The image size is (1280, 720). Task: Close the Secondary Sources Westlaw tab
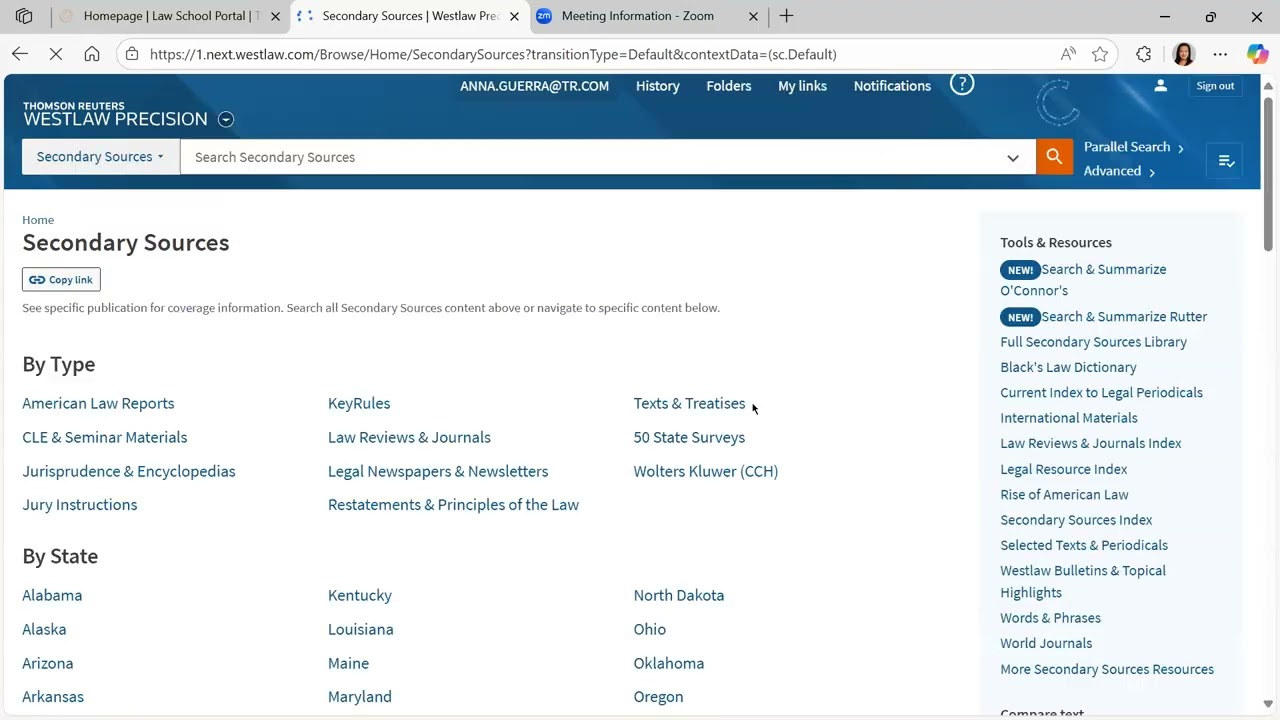tap(514, 16)
